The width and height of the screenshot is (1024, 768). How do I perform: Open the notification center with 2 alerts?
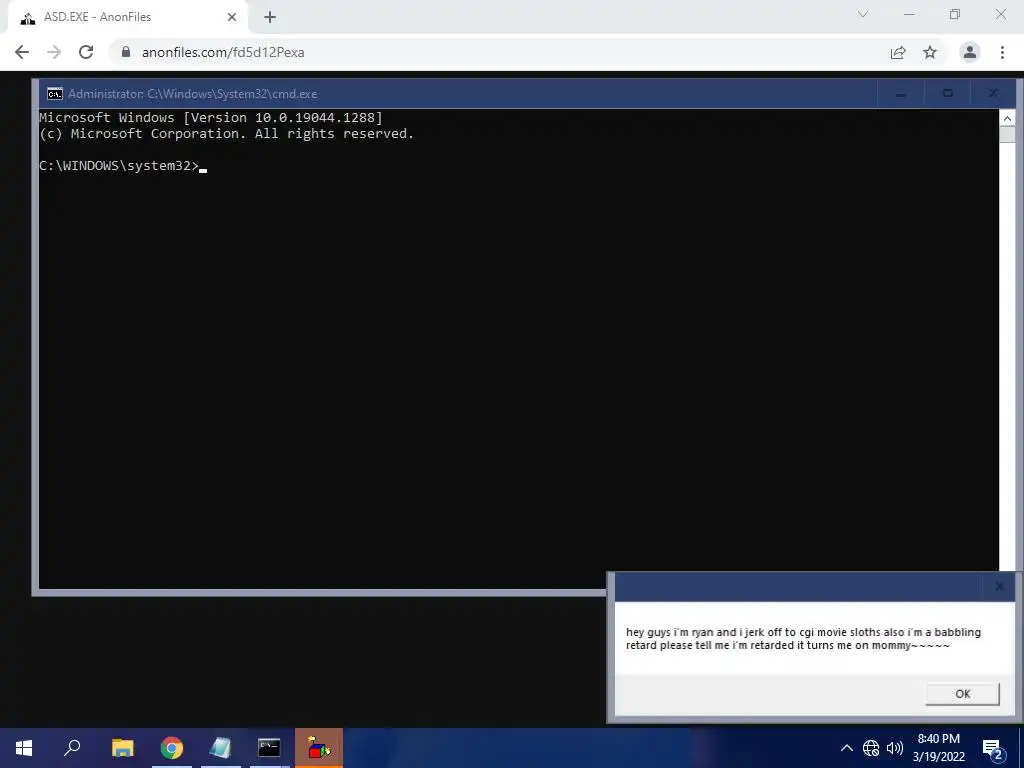pos(992,748)
